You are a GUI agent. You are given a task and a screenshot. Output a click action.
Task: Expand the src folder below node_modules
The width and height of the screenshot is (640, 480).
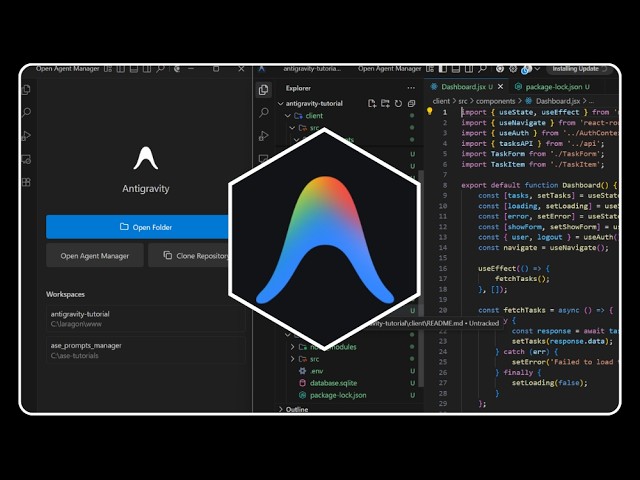292,359
